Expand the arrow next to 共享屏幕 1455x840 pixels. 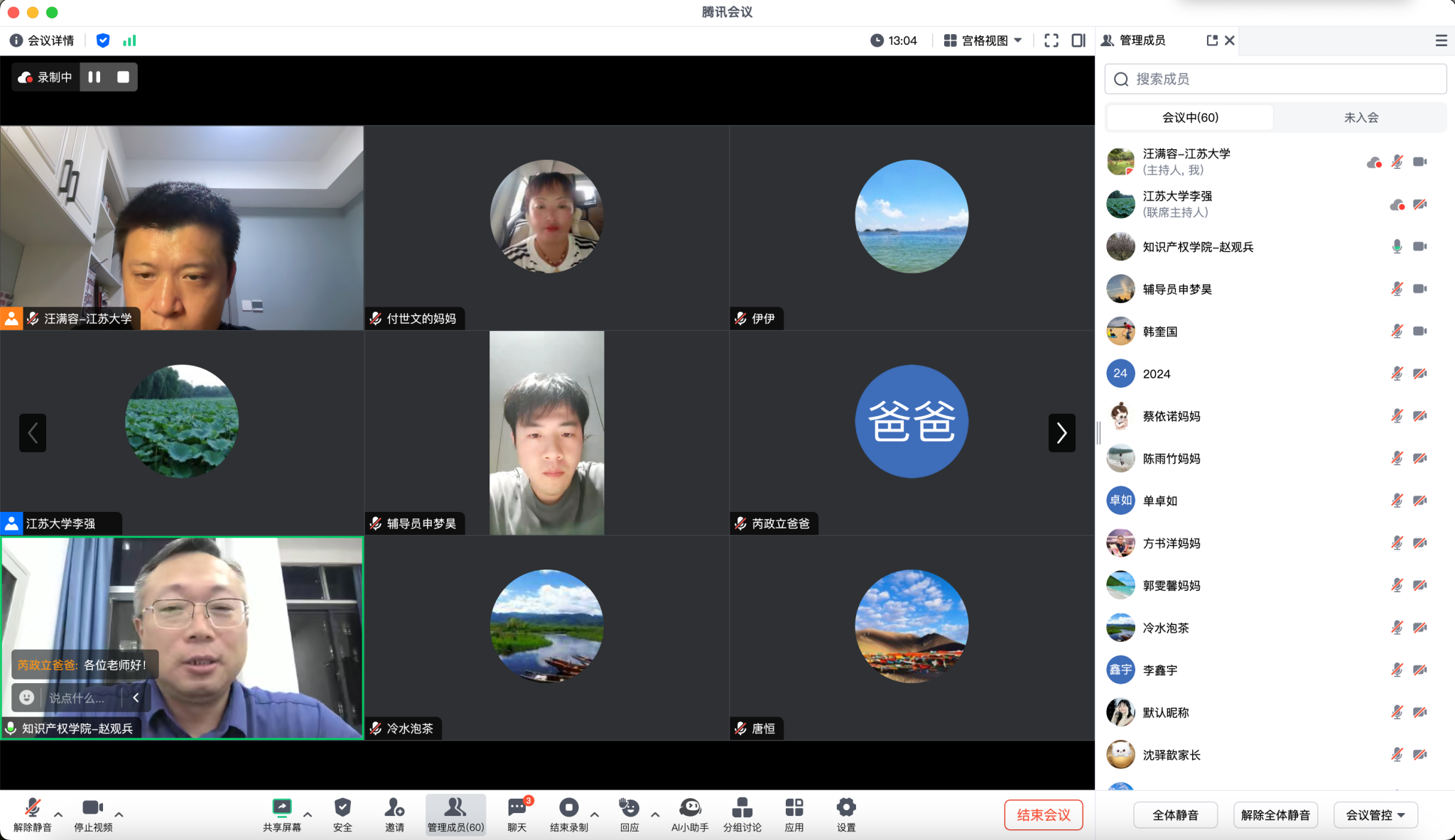(x=308, y=814)
